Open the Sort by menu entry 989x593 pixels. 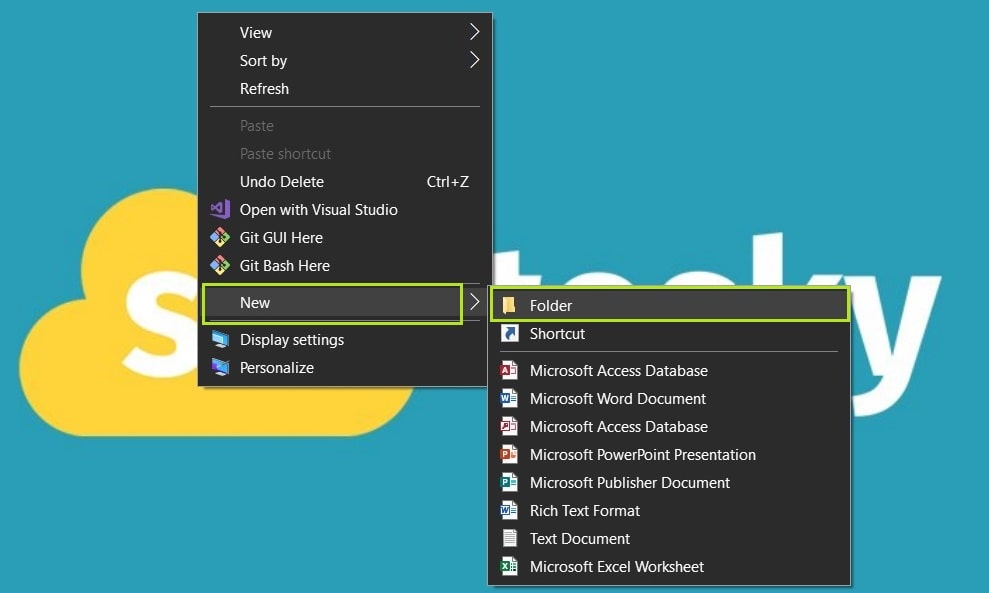point(345,61)
